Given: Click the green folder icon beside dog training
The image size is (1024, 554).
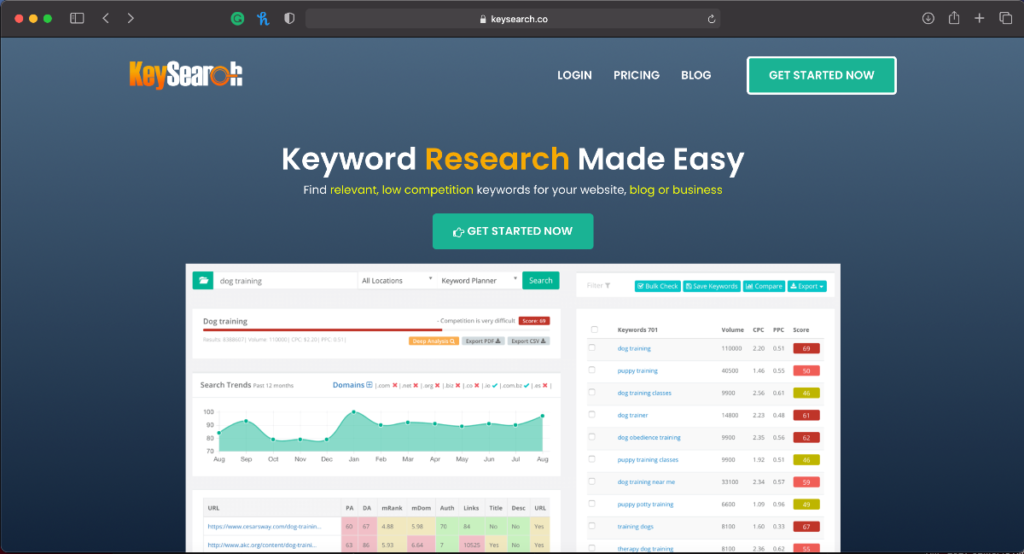Looking at the screenshot, I should tap(203, 280).
